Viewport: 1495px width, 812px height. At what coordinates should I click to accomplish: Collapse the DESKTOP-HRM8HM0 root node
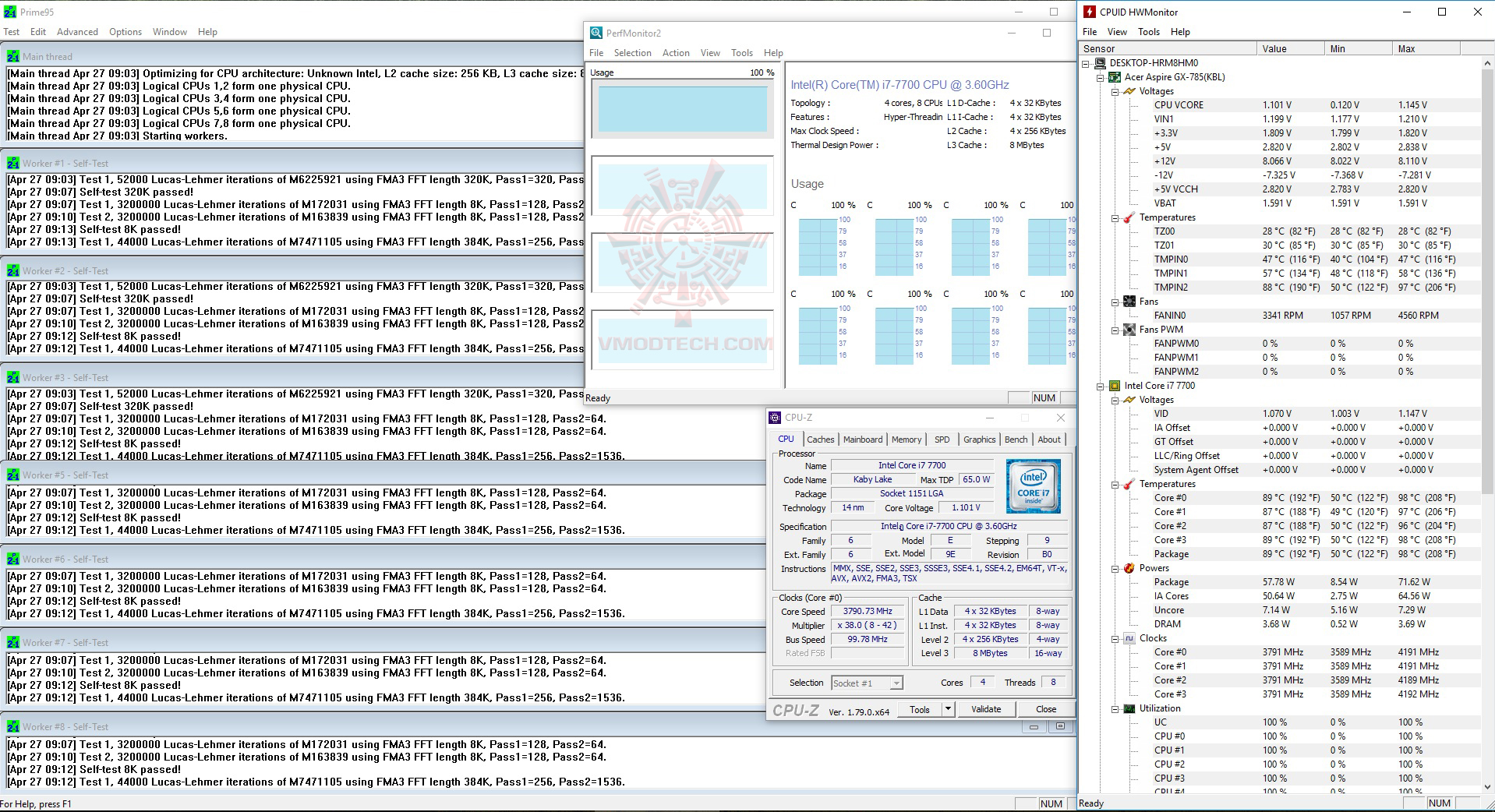[x=1086, y=64]
